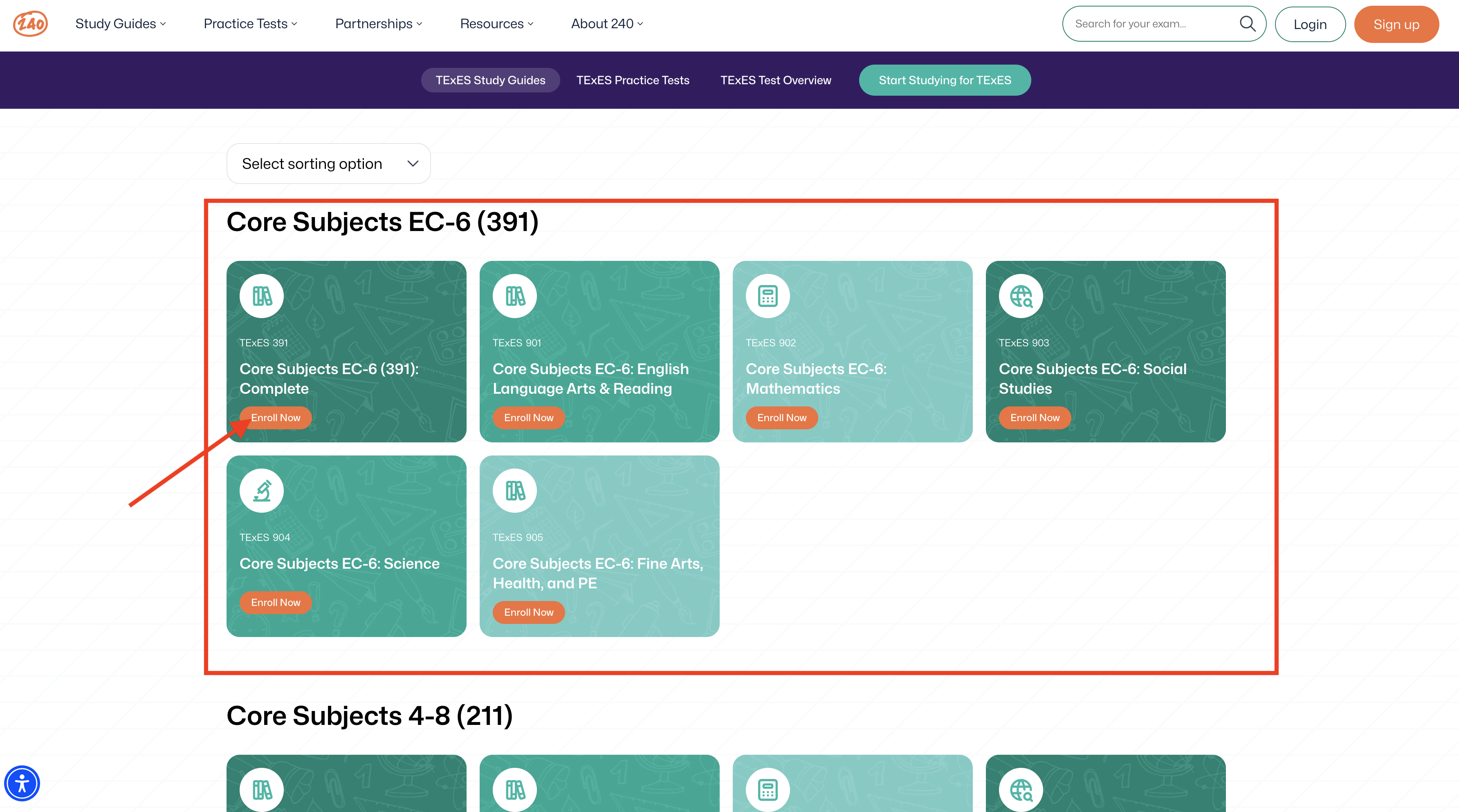Click the books icon on the Fine Arts card
This screenshot has height=812, width=1459.
tap(515, 490)
